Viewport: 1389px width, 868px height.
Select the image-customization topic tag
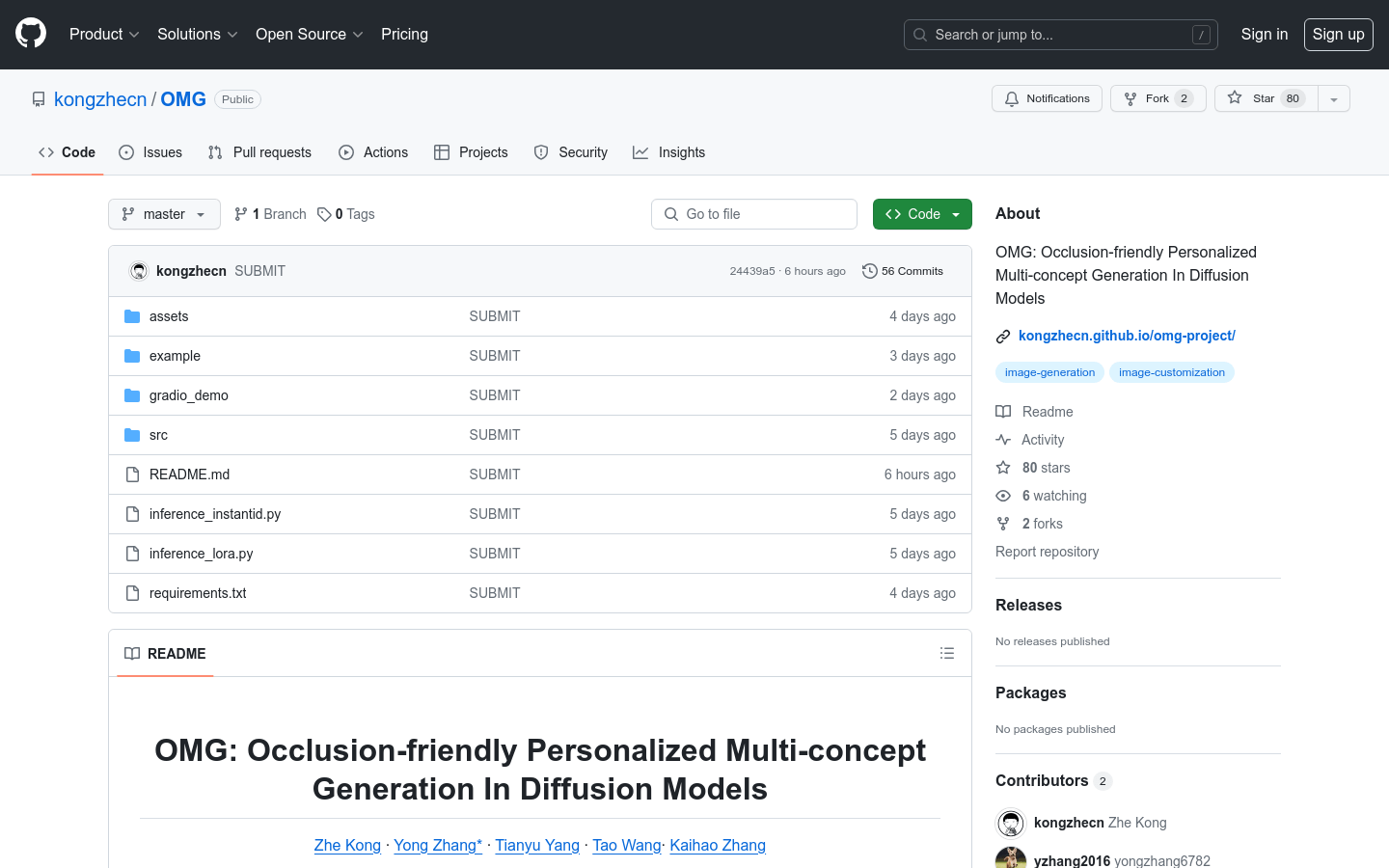(1172, 372)
